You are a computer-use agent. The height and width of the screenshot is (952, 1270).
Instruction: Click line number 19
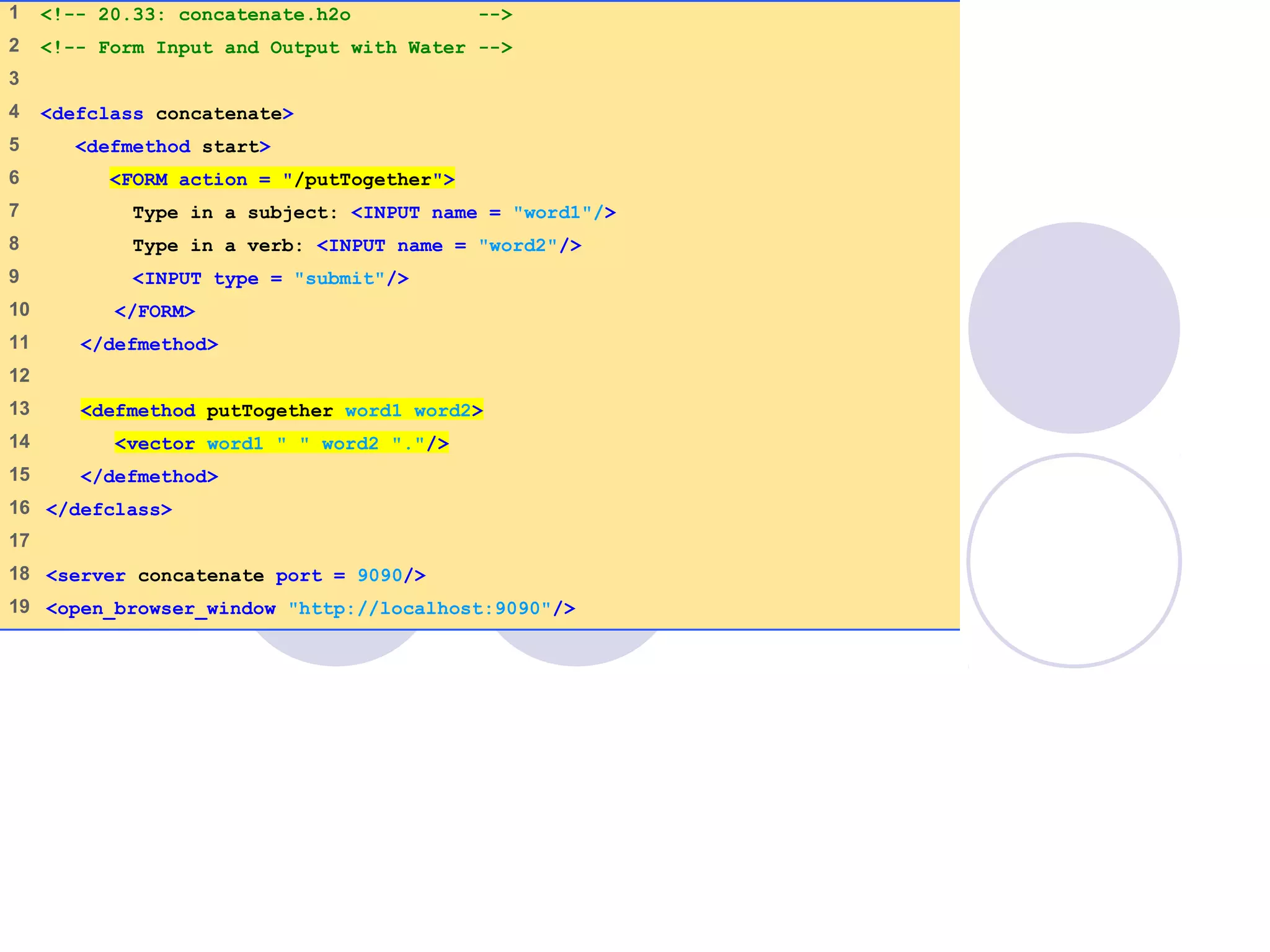click(x=19, y=606)
